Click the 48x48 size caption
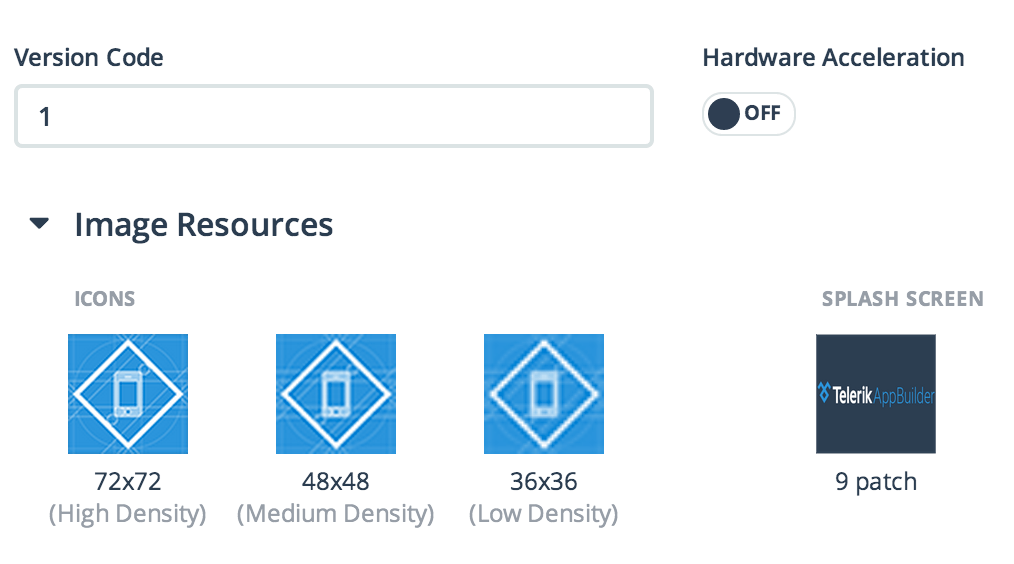The height and width of the screenshot is (564, 1014). tap(336, 482)
